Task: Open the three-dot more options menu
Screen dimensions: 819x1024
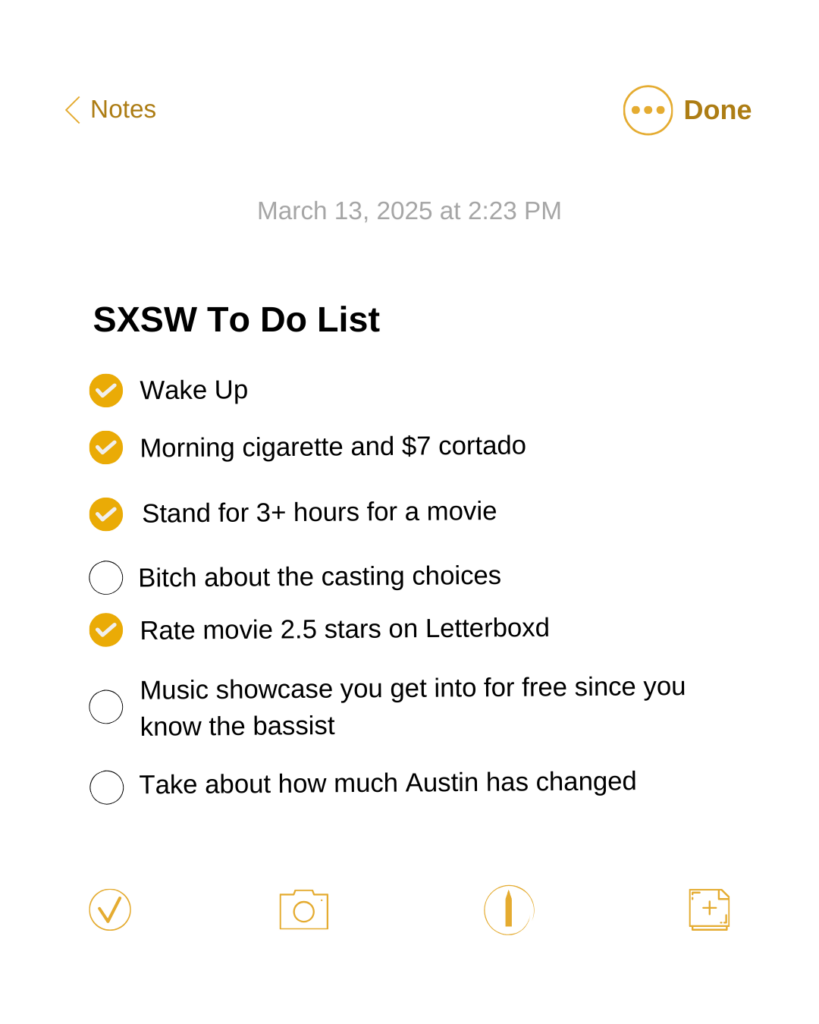Action: (647, 110)
